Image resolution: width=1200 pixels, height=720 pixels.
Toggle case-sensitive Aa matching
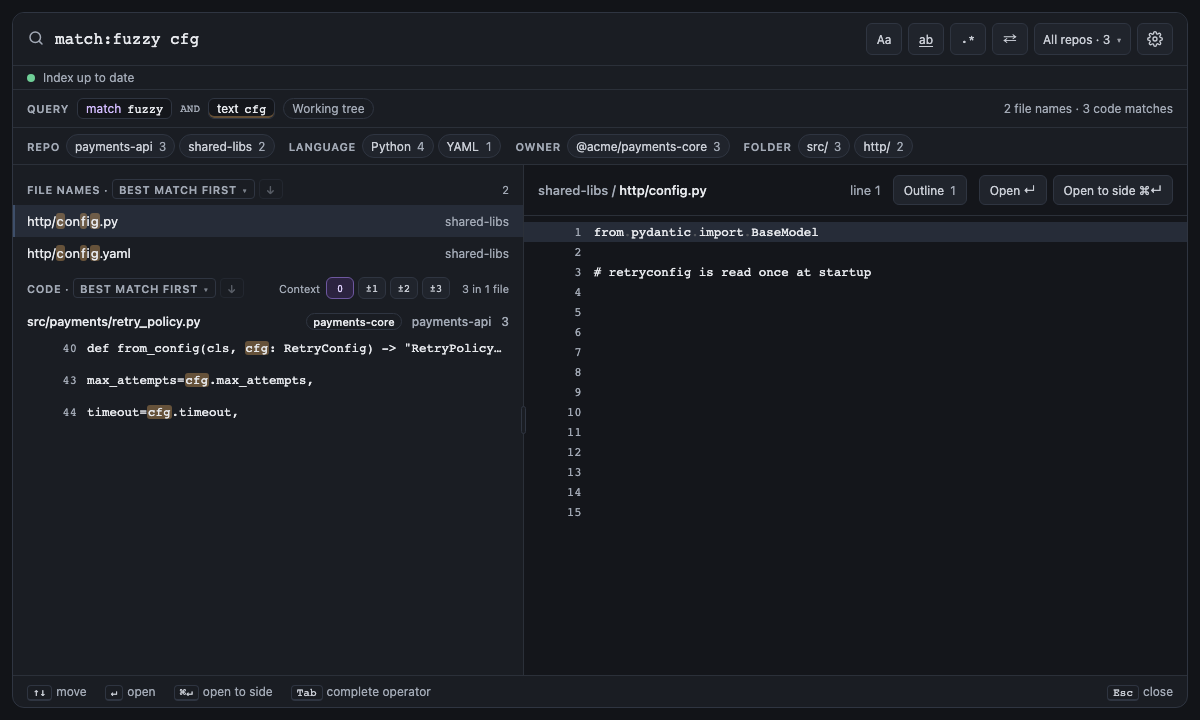pyautogui.click(x=884, y=39)
